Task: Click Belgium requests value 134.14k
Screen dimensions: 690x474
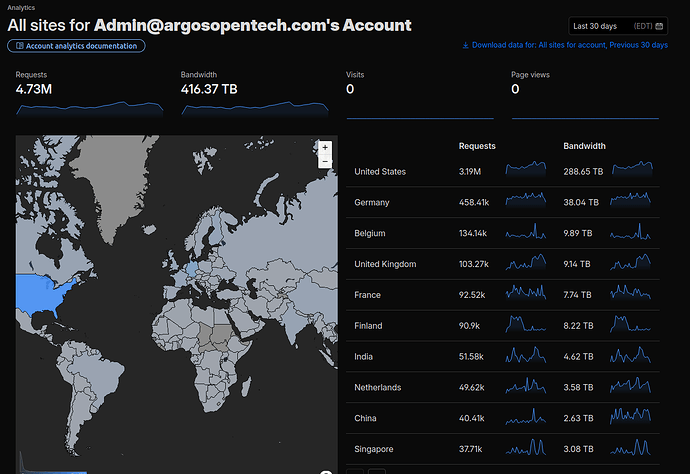Action: pos(473,233)
